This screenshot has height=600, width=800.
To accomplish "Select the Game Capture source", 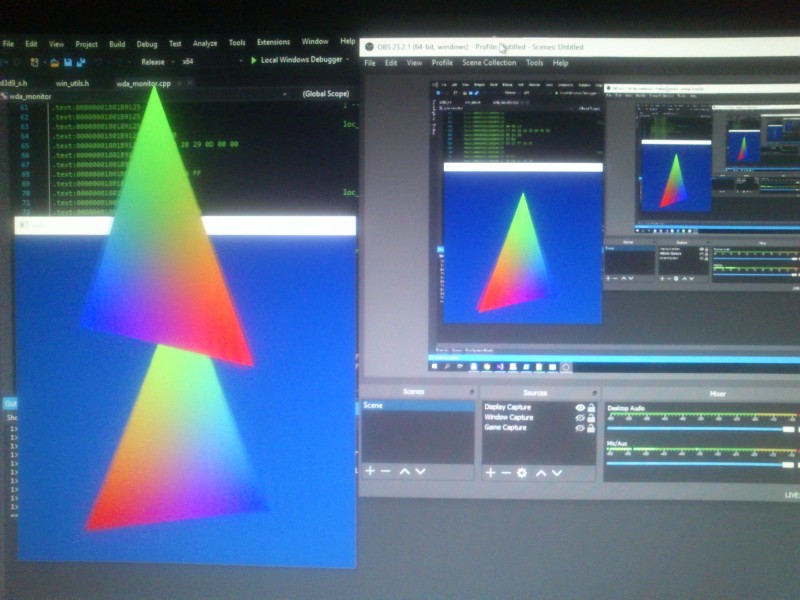I will 505,428.
